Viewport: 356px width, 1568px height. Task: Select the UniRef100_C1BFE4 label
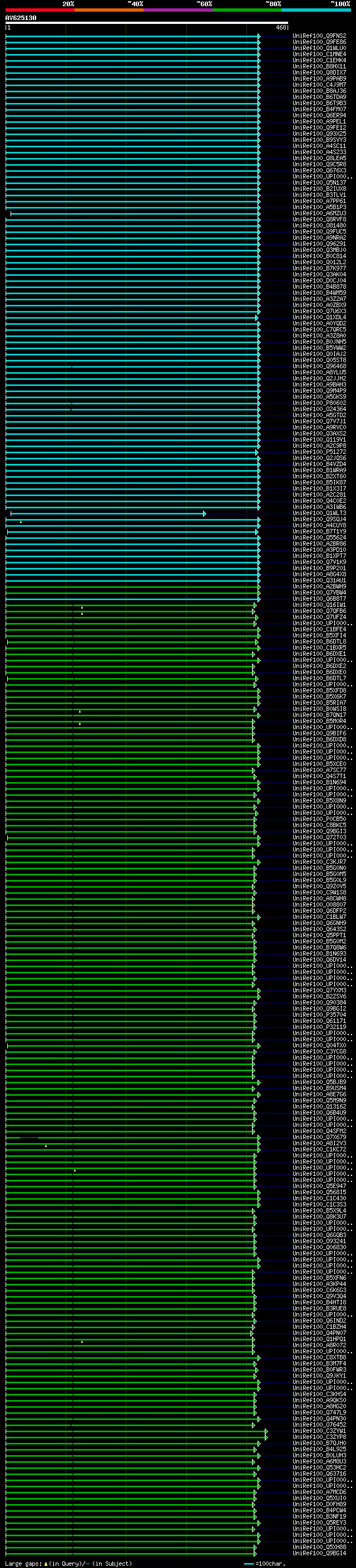click(319, 630)
